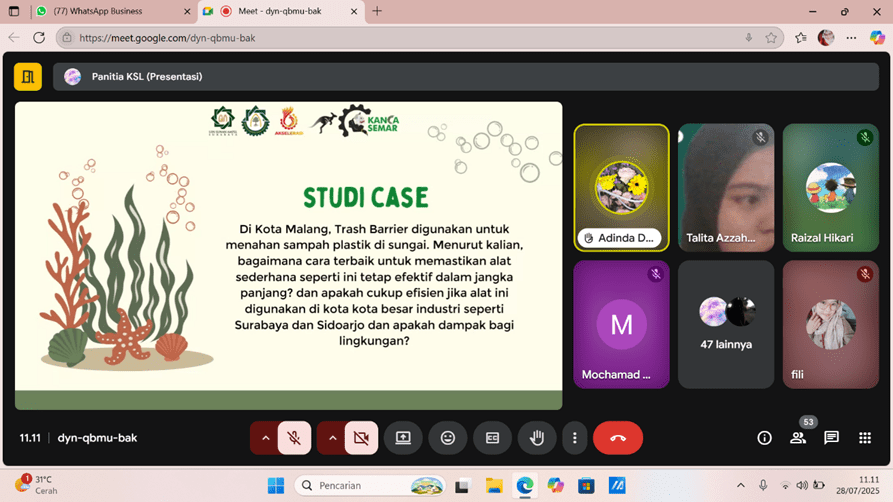The height and width of the screenshot is (502, 893).
Task: Open a new browser tab
Action: point(377,12)
